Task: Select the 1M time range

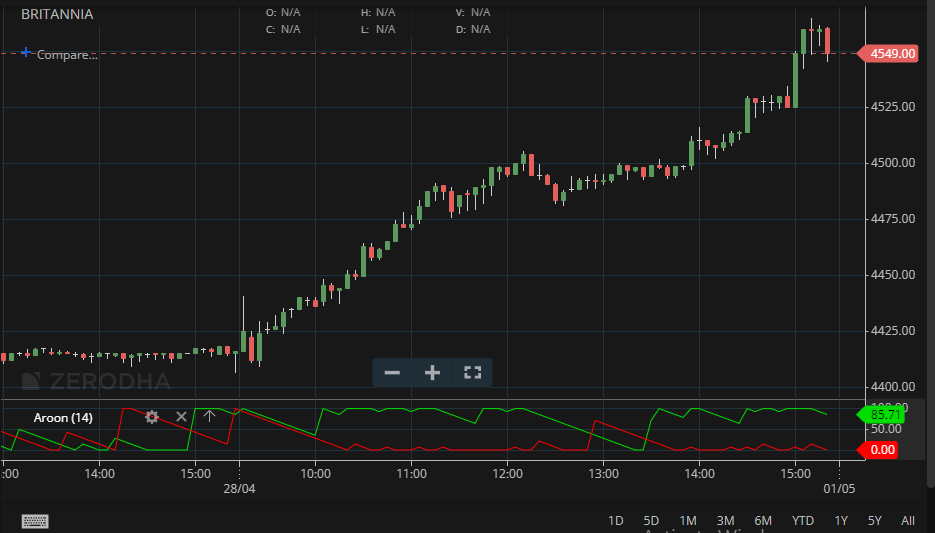Action: (x=688, y=520)
